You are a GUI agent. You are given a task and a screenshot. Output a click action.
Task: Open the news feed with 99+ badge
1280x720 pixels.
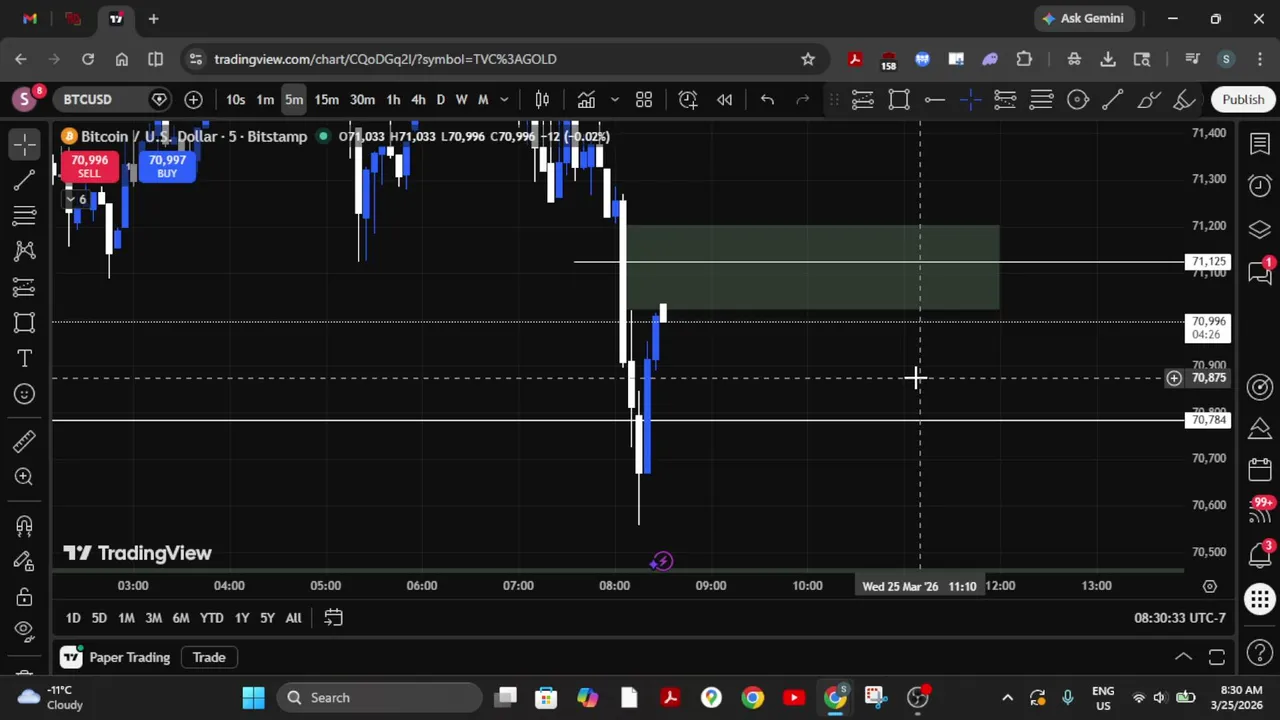[1260, 511]
